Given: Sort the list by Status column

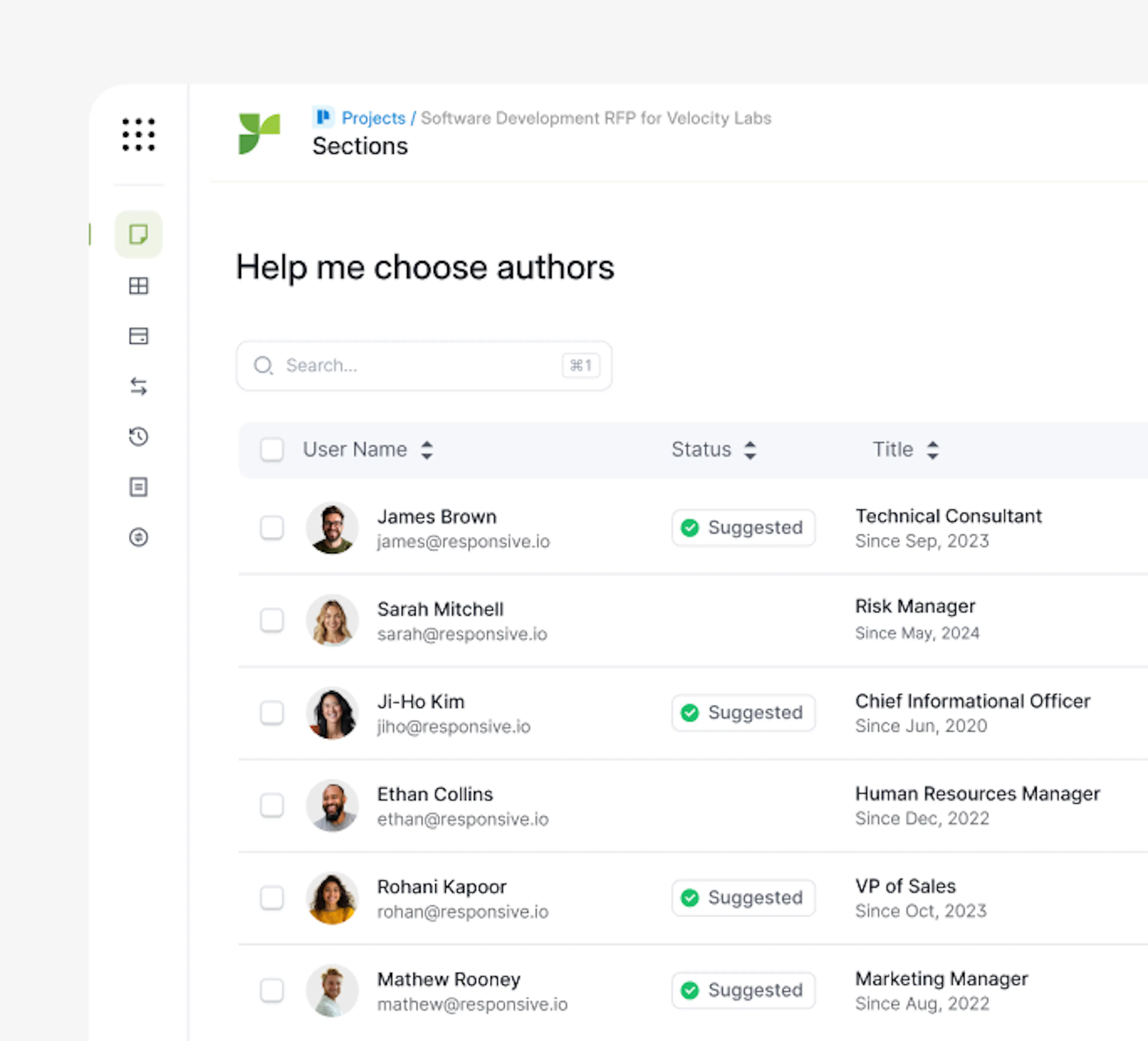Looking at the screenshot, I should point(750,449).
